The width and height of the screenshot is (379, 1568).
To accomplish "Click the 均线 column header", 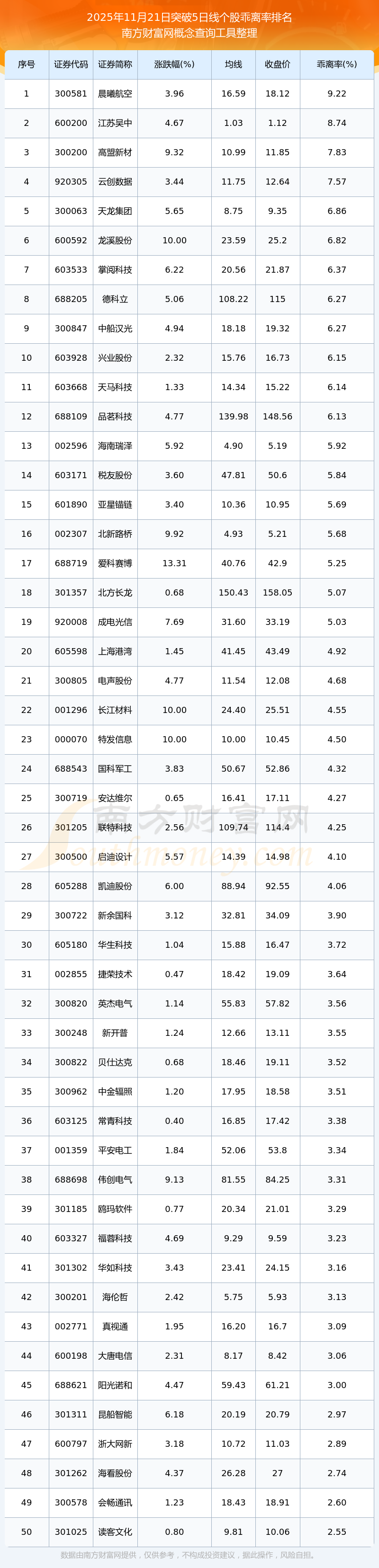I will tap(234, 64).
